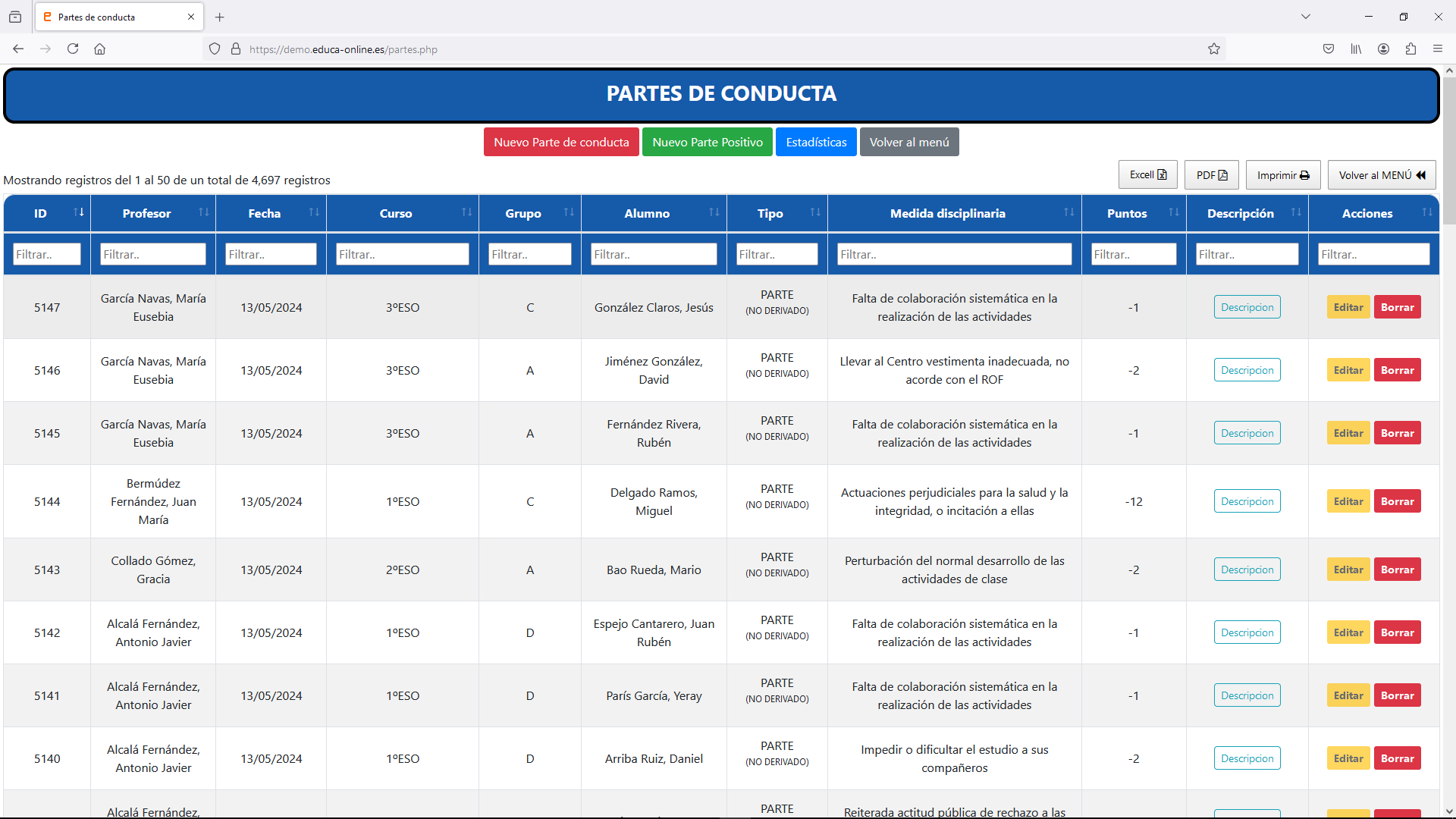Open Descripcion for record 5144
This screenshot has width=1456, height=819.
[x=1247, y=501]
